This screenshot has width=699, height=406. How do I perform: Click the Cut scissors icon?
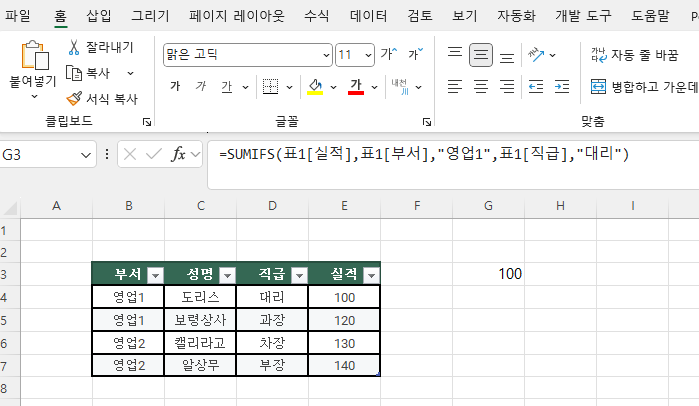(x=74, y=47)
